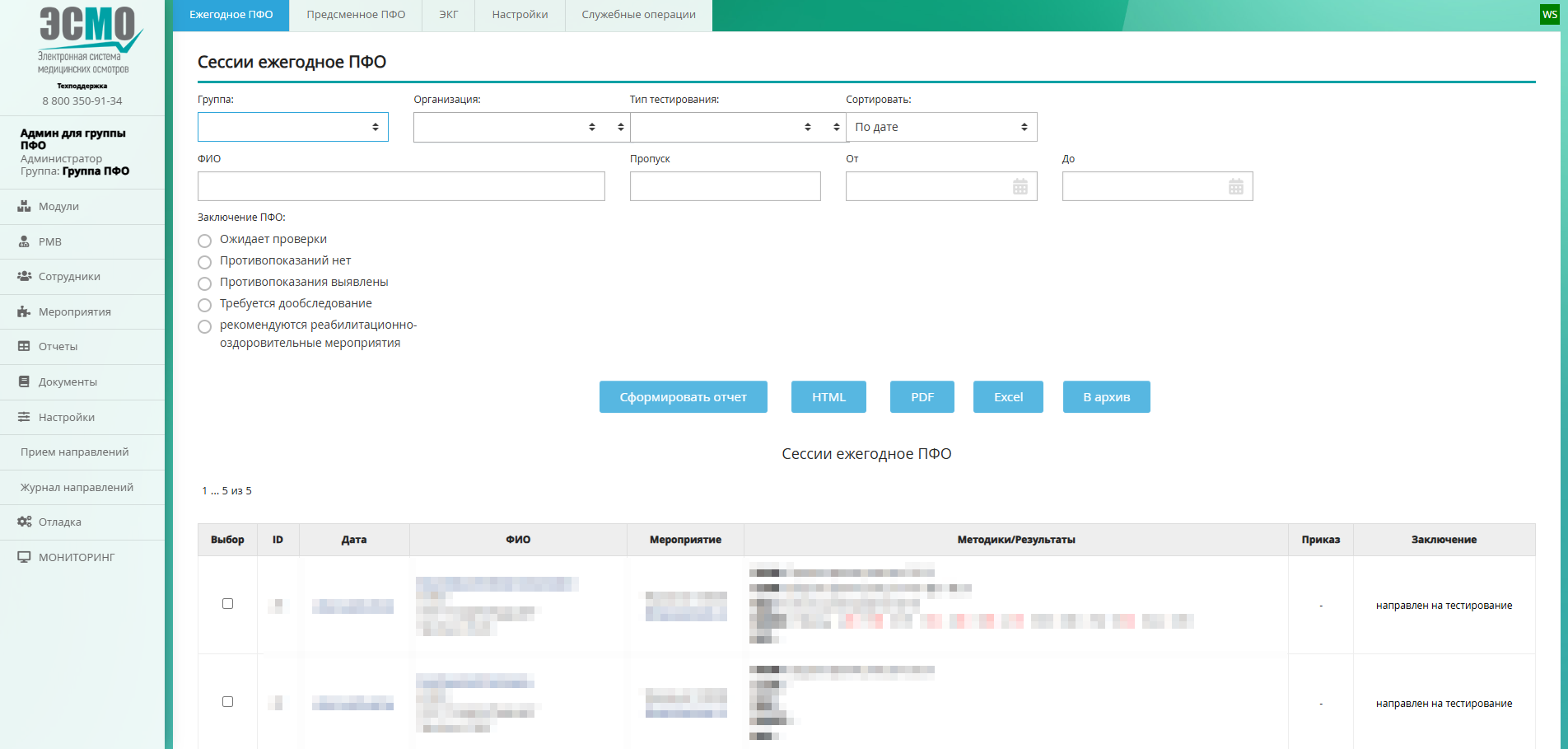Click the Заключение column header
1568x749 pixels.
[1444, 540]
